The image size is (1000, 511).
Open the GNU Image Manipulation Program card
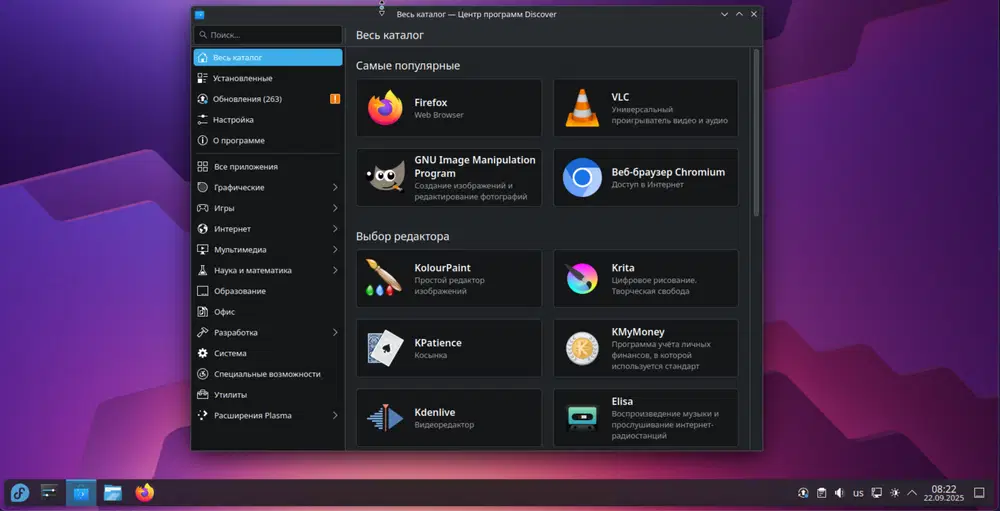point(449,177)
